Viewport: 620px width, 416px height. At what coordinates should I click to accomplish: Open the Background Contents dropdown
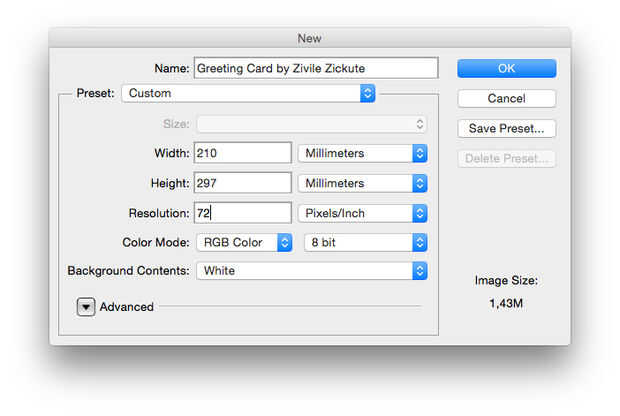pyautogui.click(x=311, y=271)
